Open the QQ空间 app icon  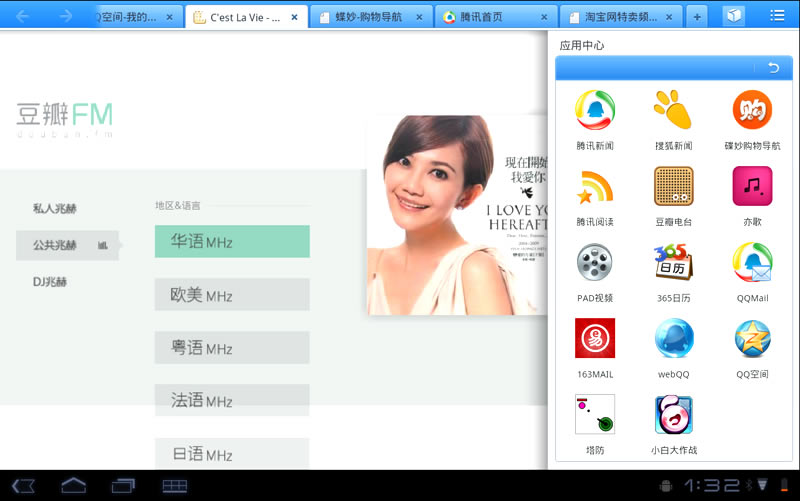click(752, 338)
